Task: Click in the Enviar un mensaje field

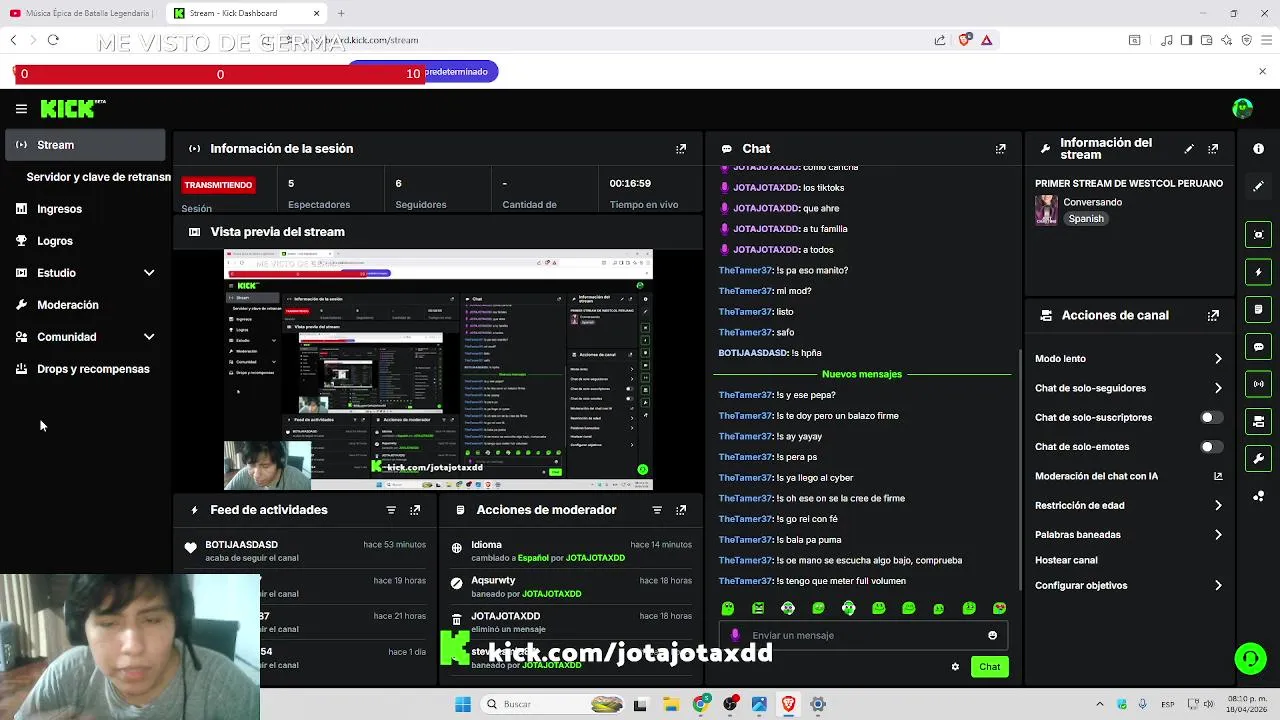Action: pyautogui.click(x=863, y=635)
